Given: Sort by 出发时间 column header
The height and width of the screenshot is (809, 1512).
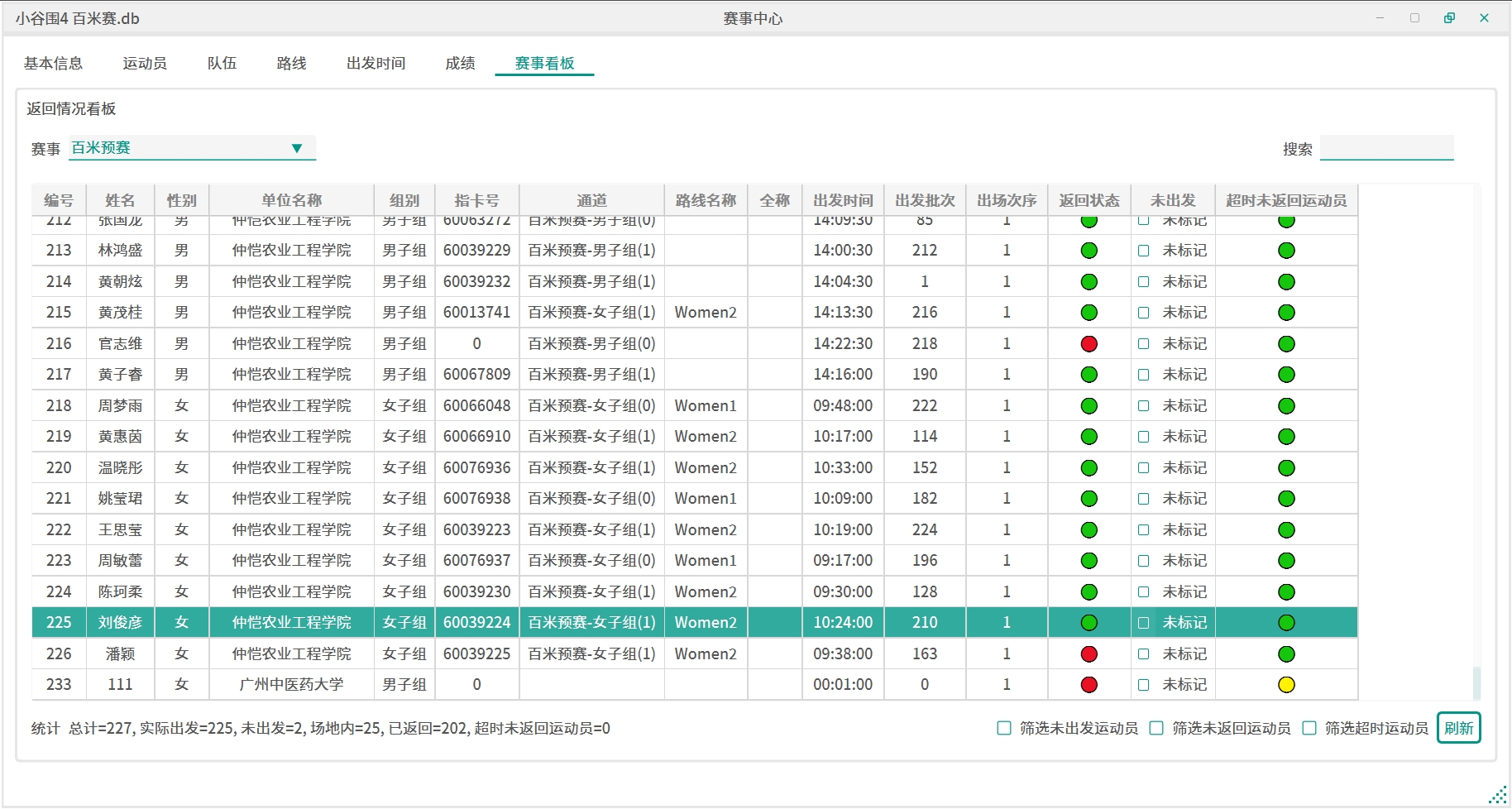Looking at the screenshot, I should point(842,200).
